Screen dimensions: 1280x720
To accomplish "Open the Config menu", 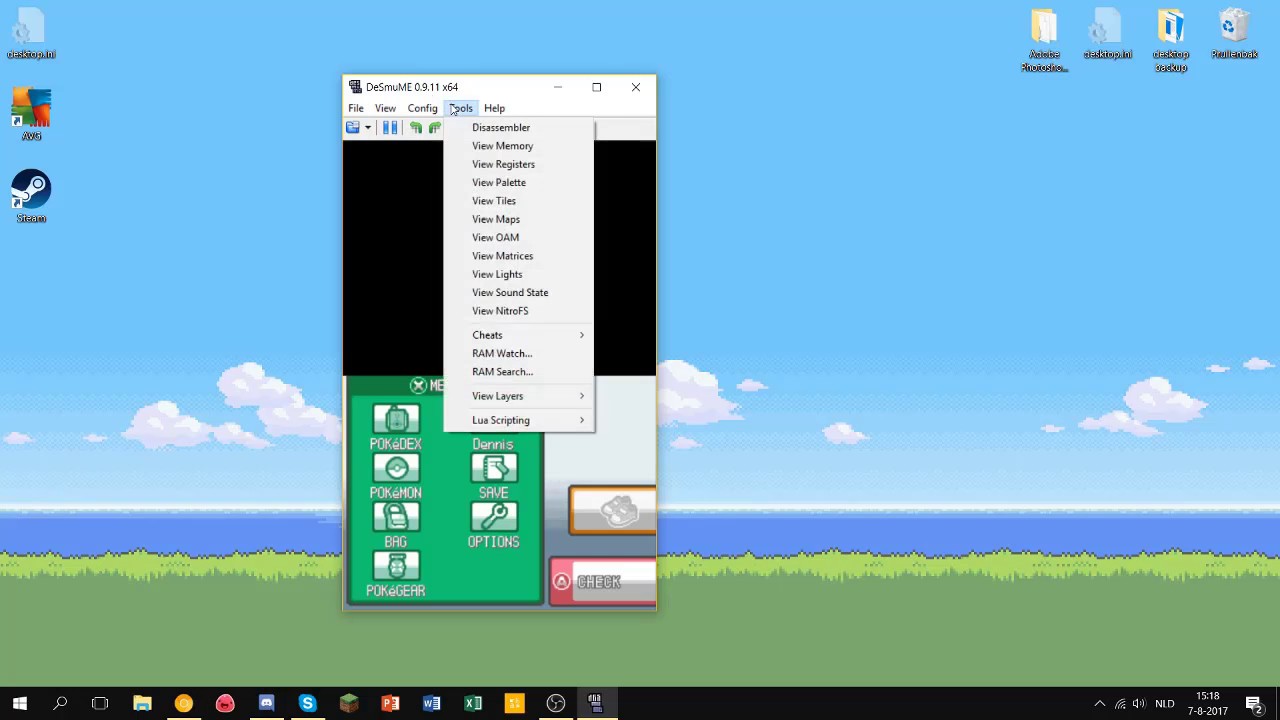I will pyautogui.click(x=422, y=108).
